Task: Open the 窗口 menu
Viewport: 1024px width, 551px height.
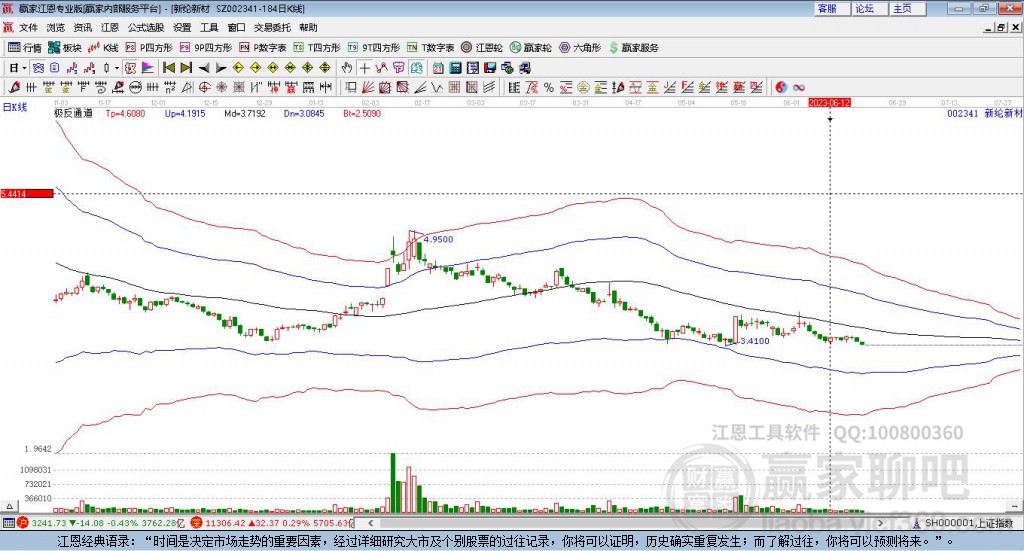Action: 236,27
